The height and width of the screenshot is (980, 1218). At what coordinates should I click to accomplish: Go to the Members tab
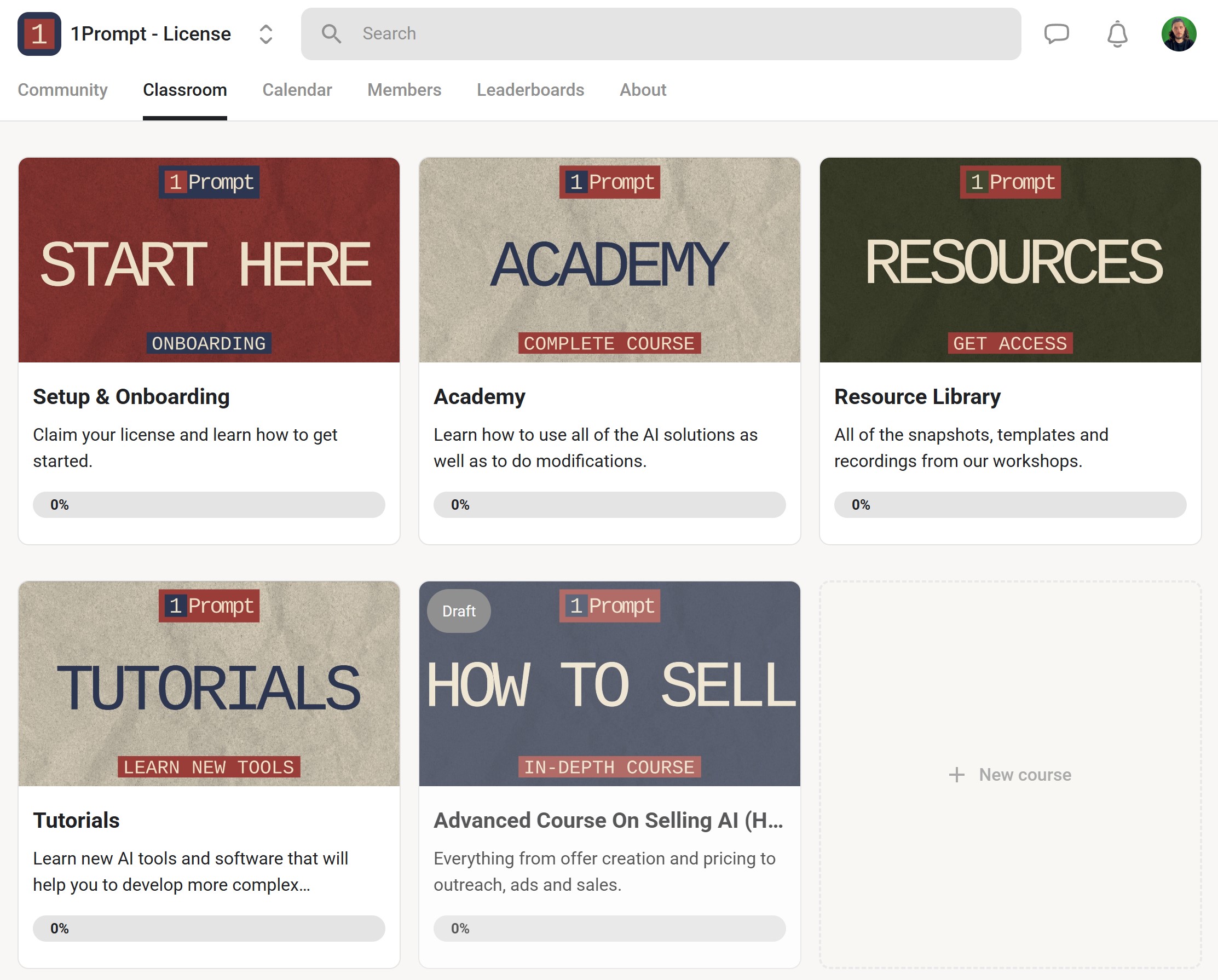pyautogui.click(x=404, y=90)
